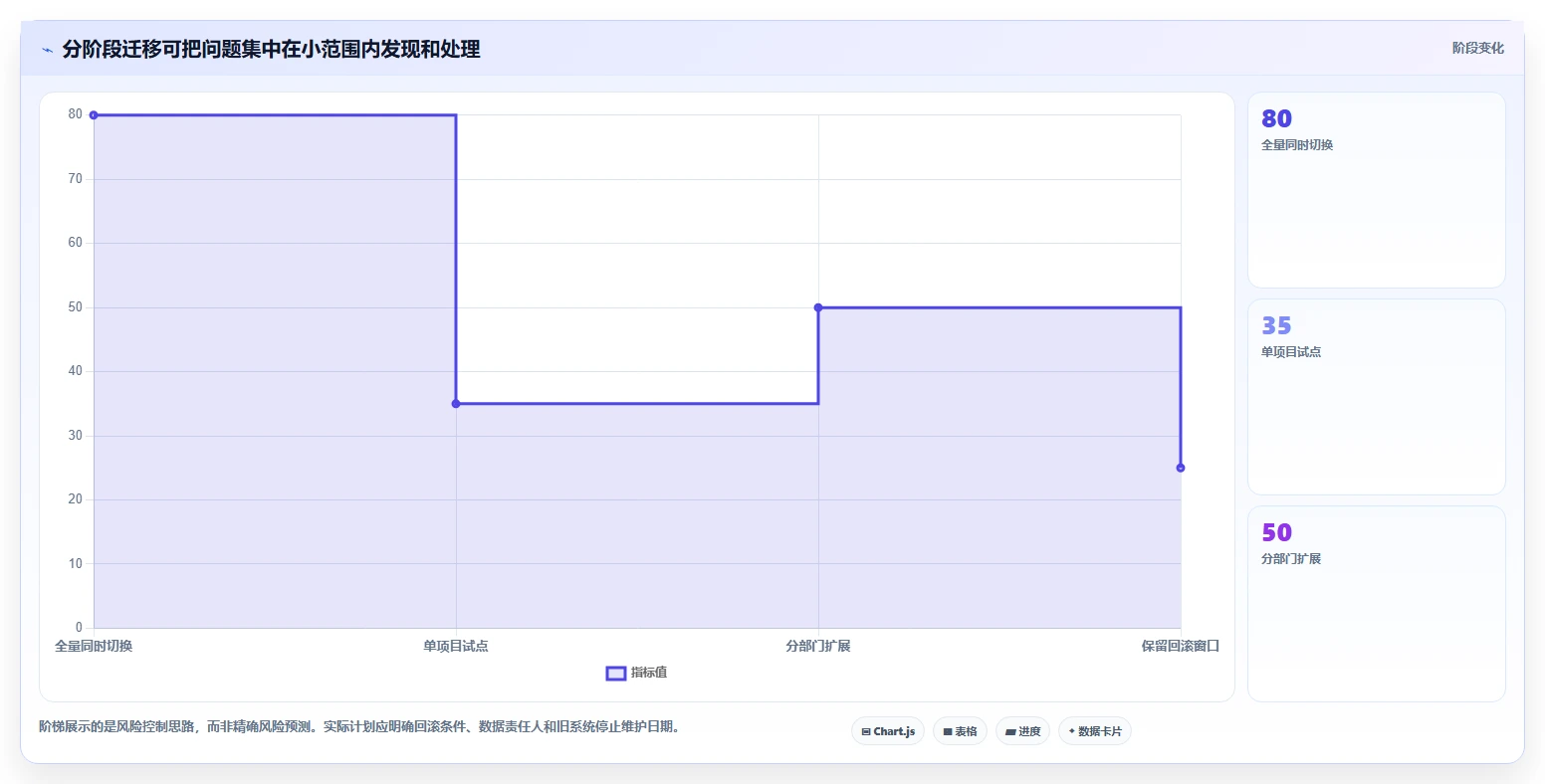Click the 分部门扩展 x-axis label

tap(818, 646)
